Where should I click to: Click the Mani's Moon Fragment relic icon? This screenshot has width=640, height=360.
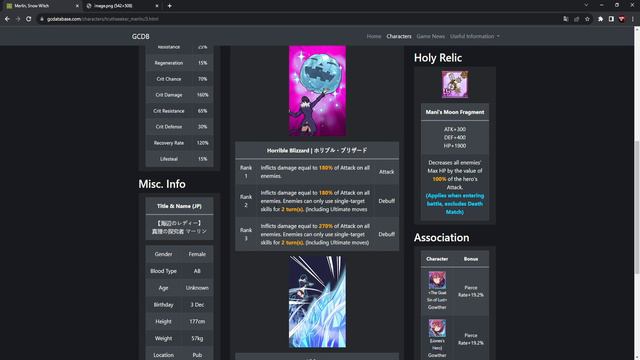pyautogui.click(x=455, y=84)
